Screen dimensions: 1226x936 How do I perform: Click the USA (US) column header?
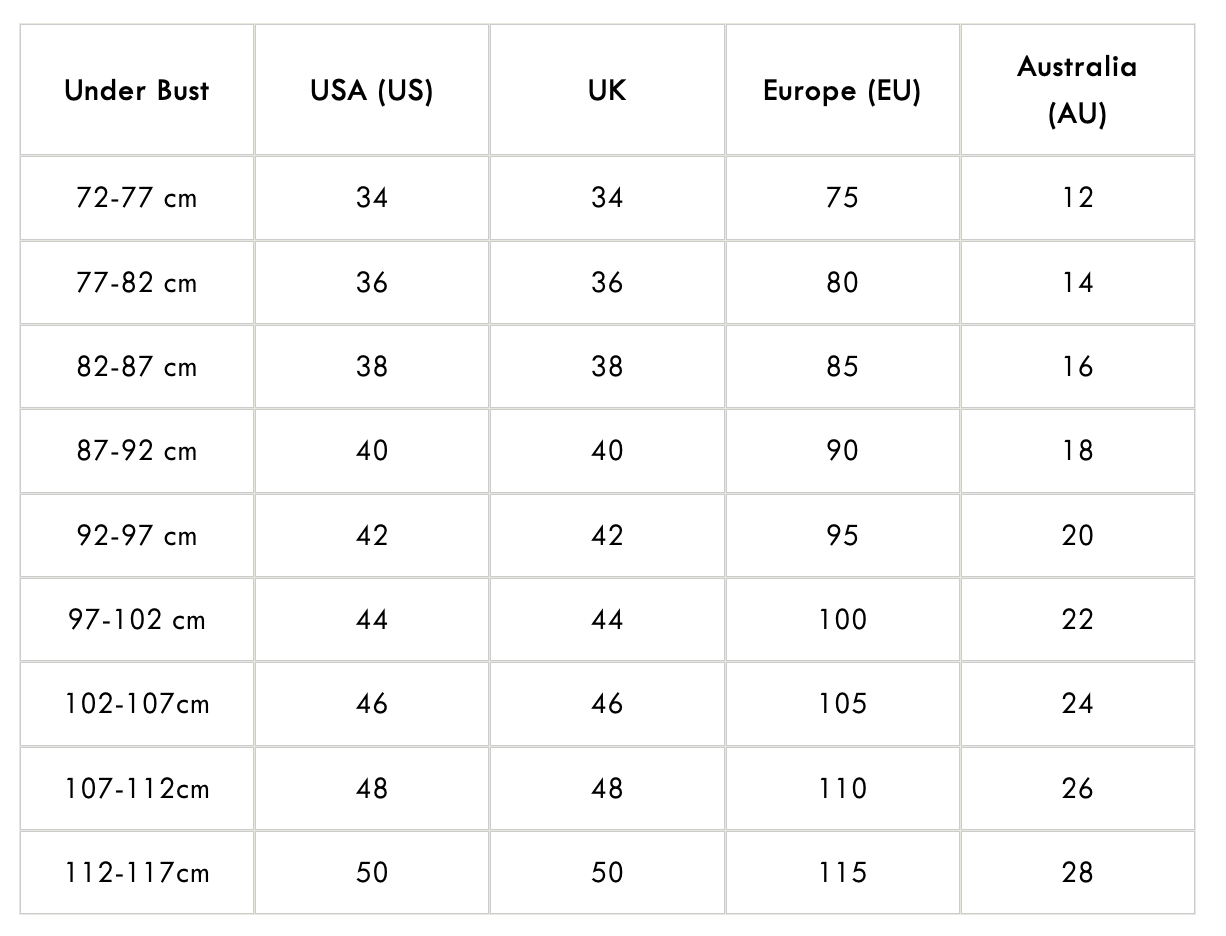click(372, 91)
